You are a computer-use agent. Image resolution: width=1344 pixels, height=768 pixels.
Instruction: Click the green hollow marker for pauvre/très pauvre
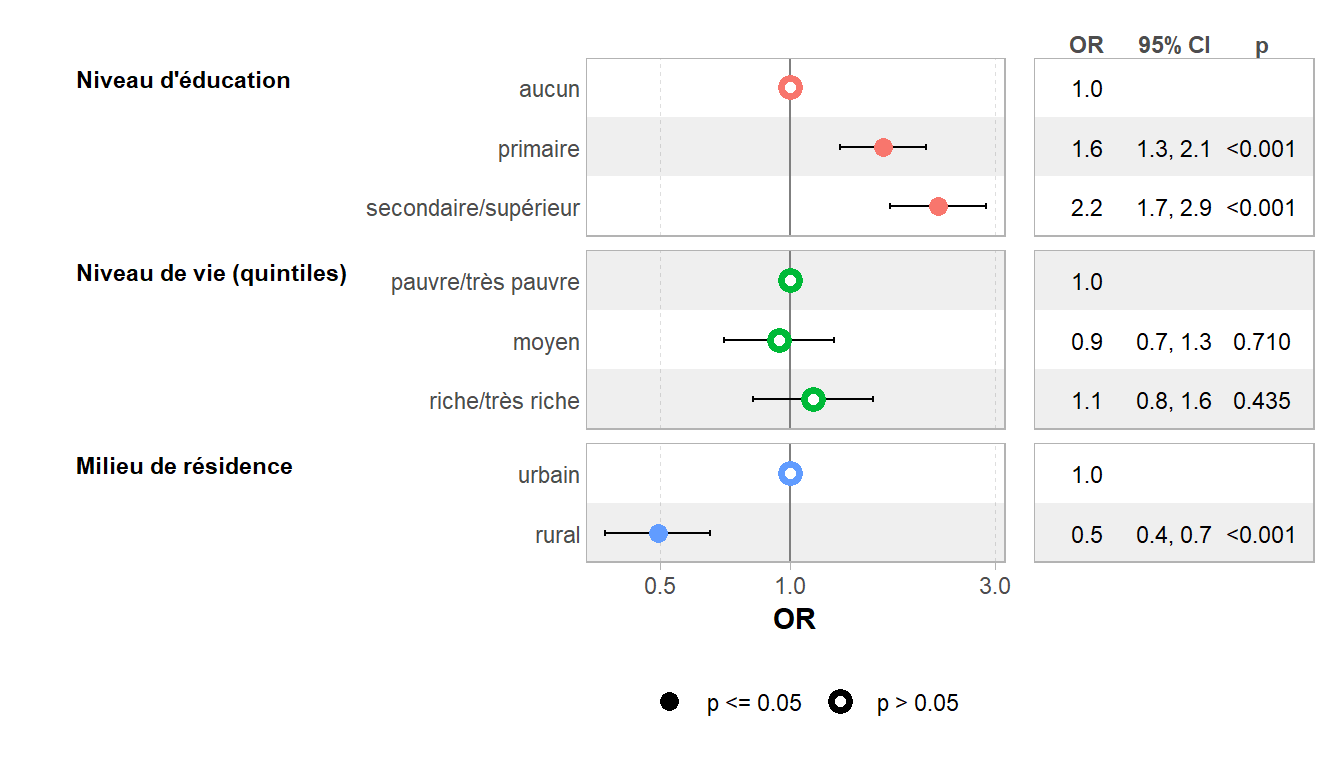790,281
